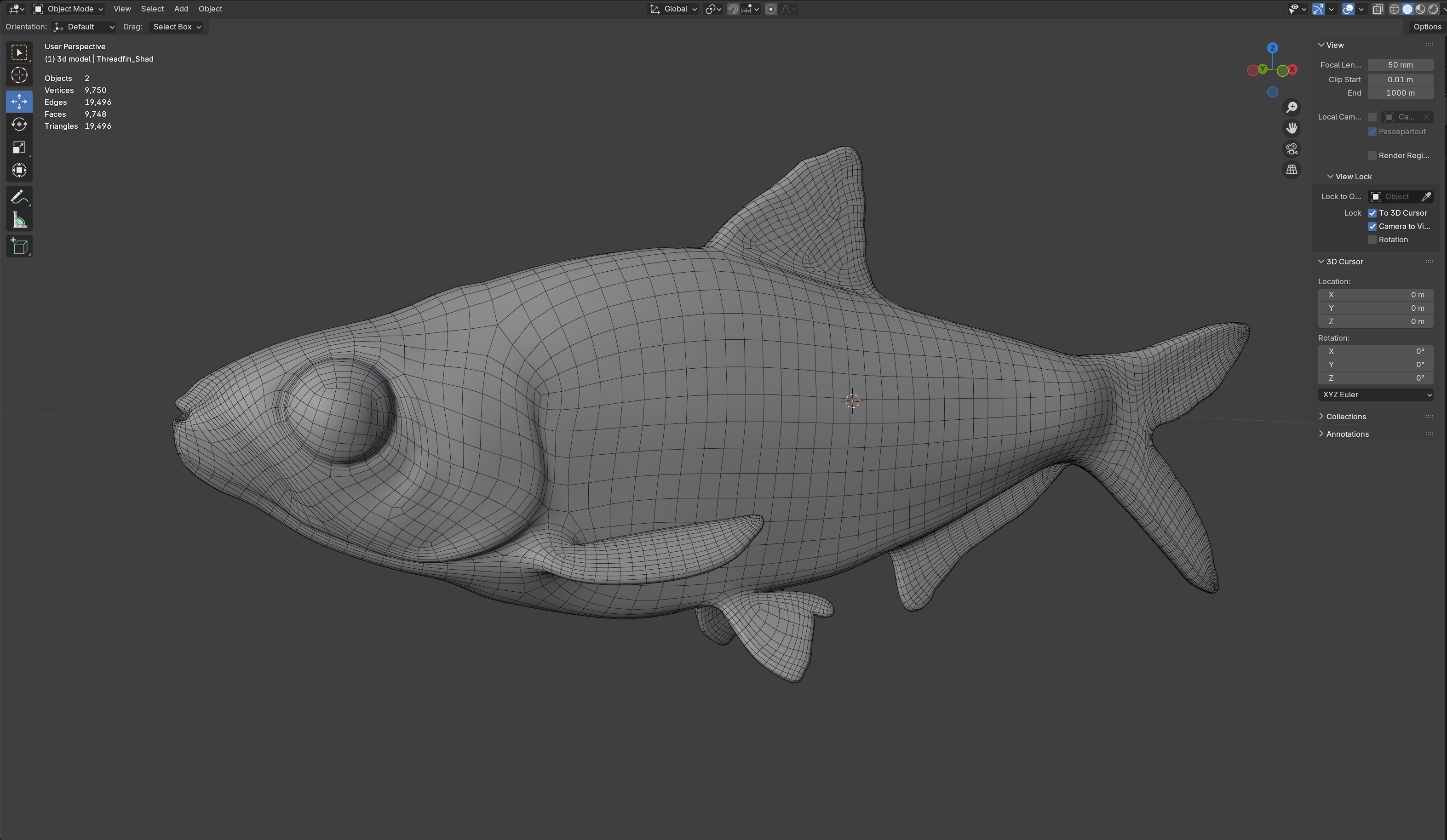Select the Cursor tool in toolbar
This screenshot has width=1447, height=840.
(19, 75)
